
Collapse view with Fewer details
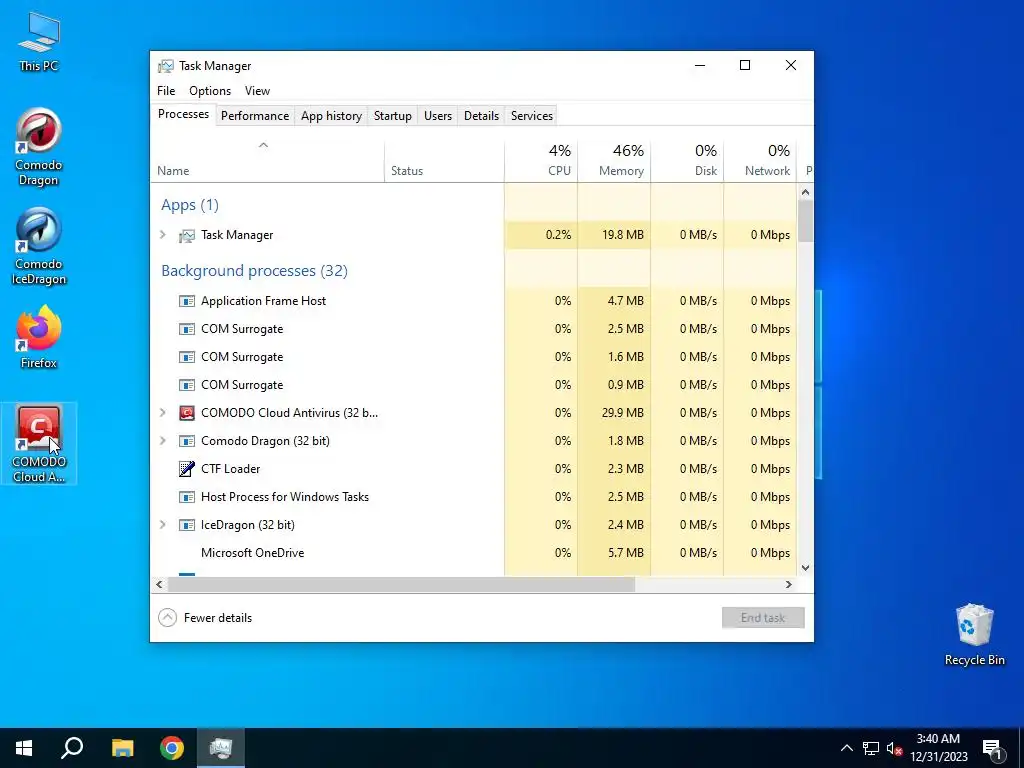[x=205, y=618]
